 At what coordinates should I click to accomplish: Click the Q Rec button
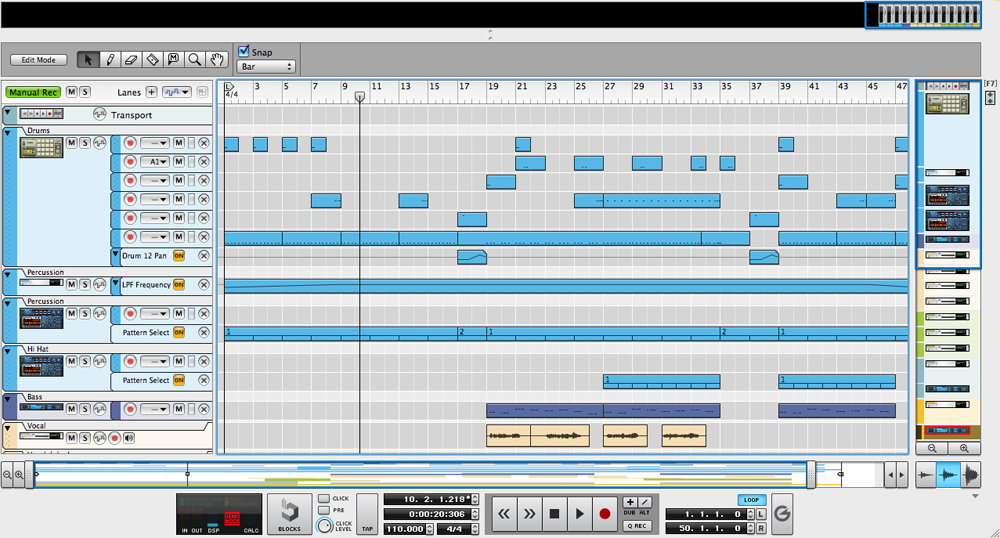(x=637, y=526)
